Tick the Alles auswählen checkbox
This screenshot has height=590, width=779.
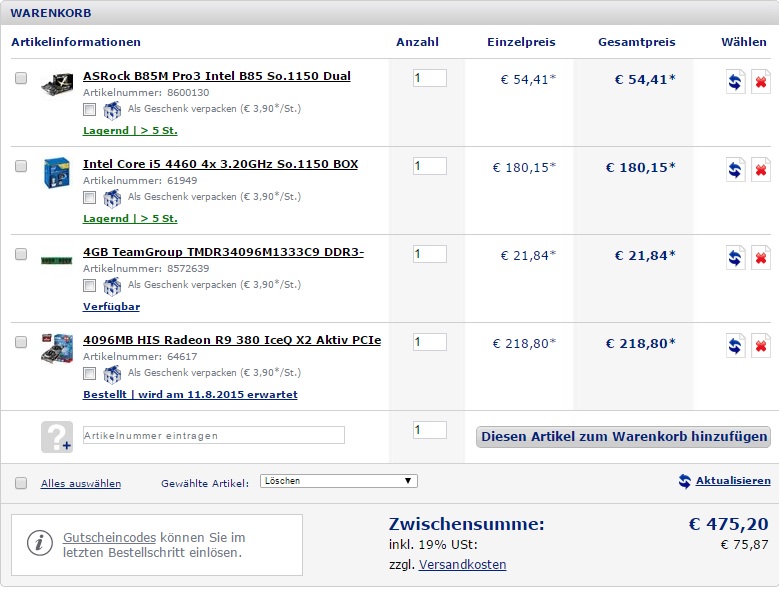pos(21,483)
